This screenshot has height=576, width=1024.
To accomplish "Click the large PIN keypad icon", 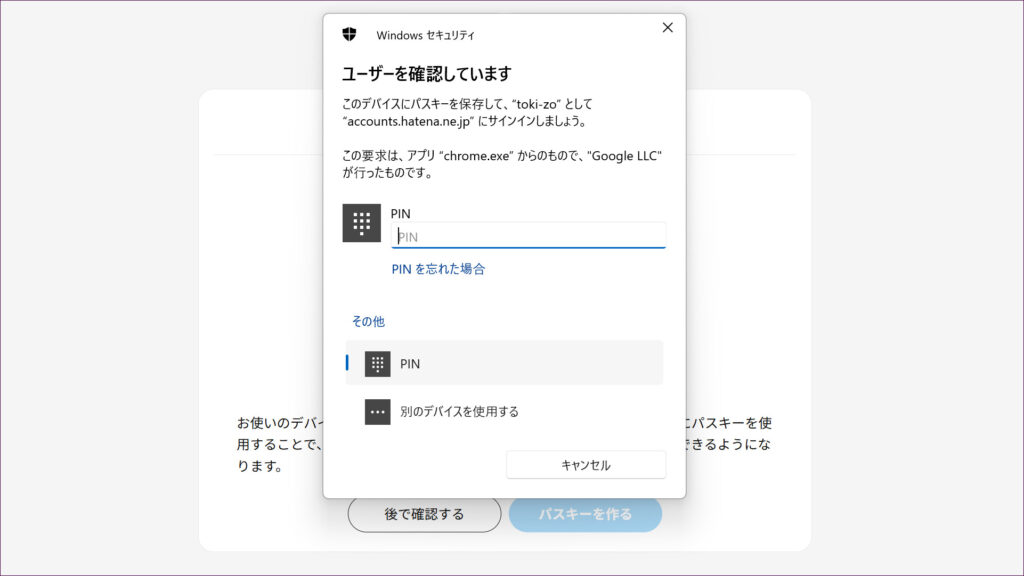I will click(362, 223).
